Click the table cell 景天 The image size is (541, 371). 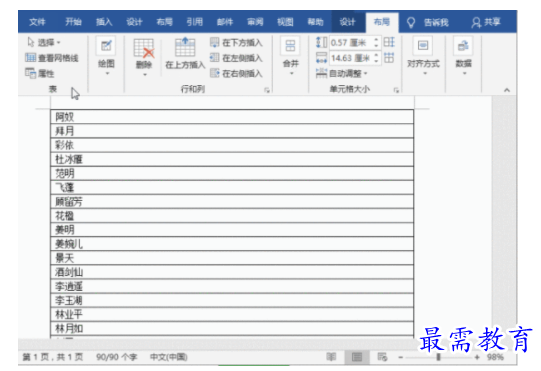(232, 258)
